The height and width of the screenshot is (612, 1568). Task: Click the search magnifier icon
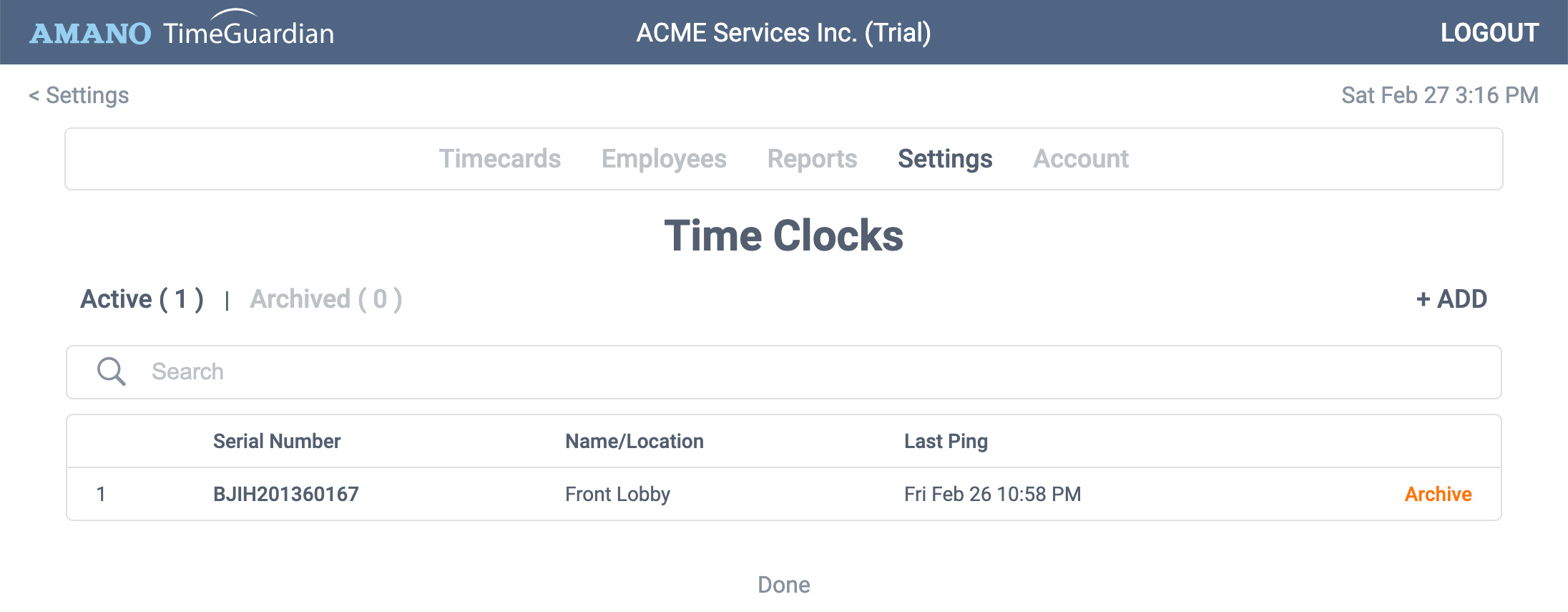click(112, 371)
